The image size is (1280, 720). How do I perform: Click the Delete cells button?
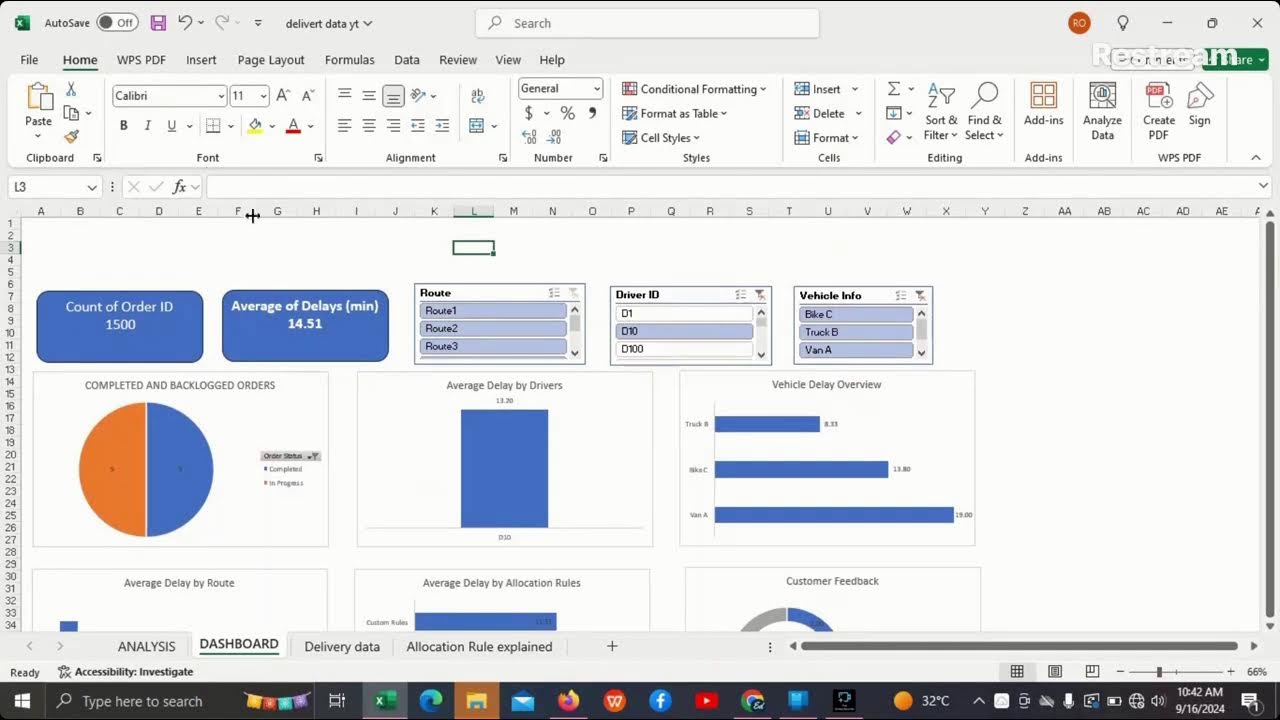(x=820, y=113)
